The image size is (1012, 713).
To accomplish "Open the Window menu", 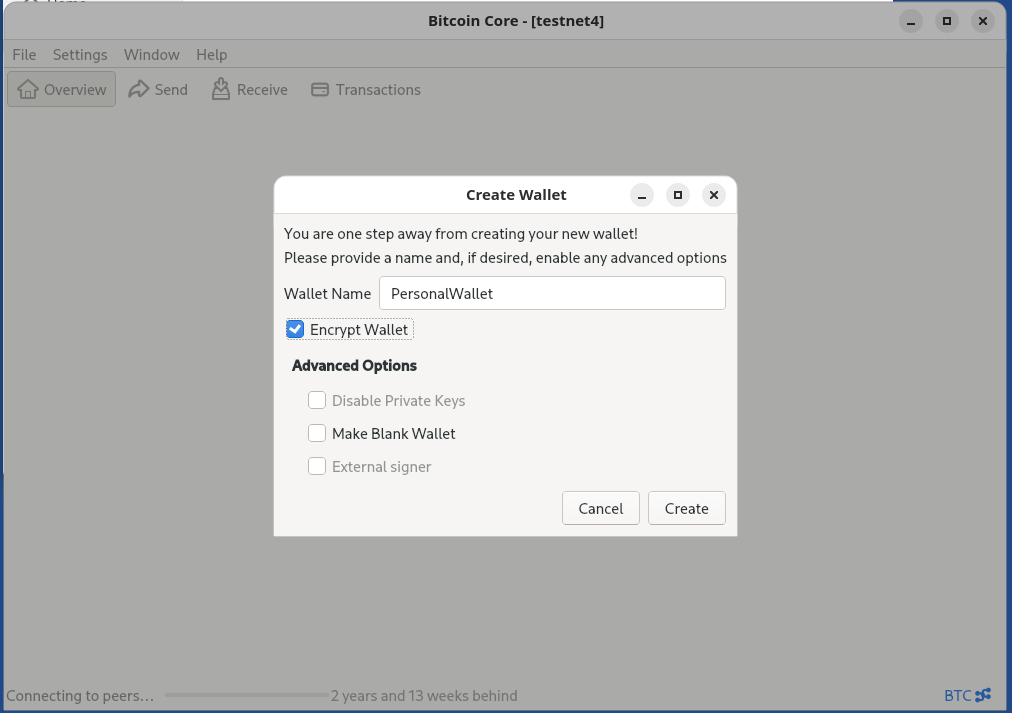I will (152, 55).
